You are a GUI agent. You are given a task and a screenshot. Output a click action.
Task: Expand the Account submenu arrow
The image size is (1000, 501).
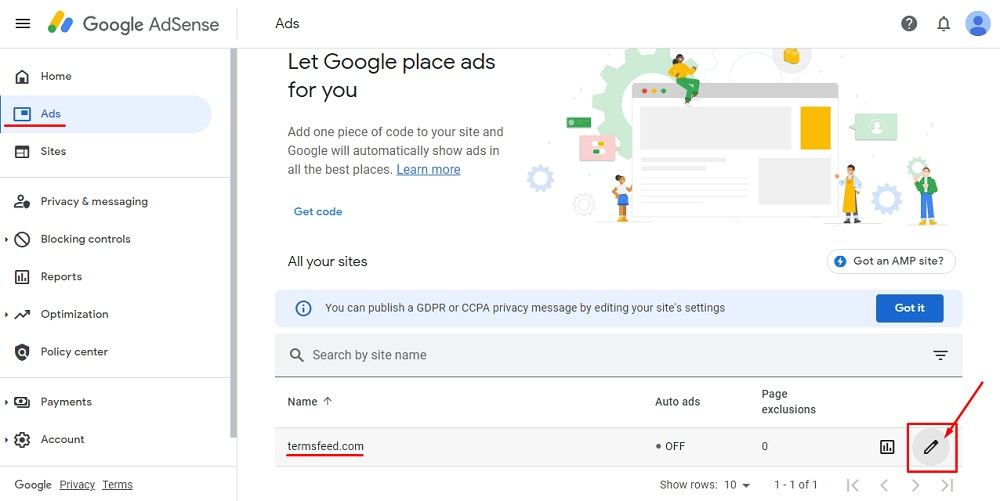(x=6, y=440)
